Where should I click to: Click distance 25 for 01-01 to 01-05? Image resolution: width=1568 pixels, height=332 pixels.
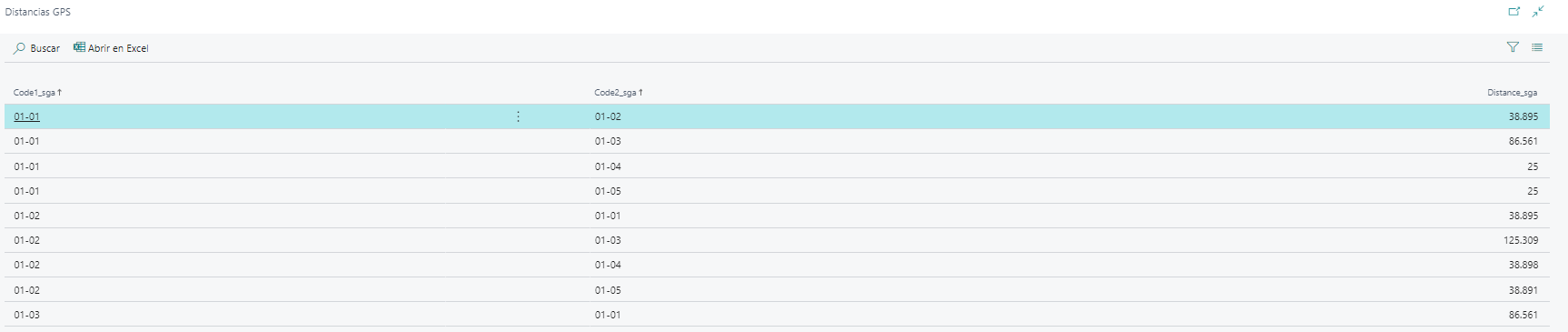pyautogui.click(x=1533, y=191)
